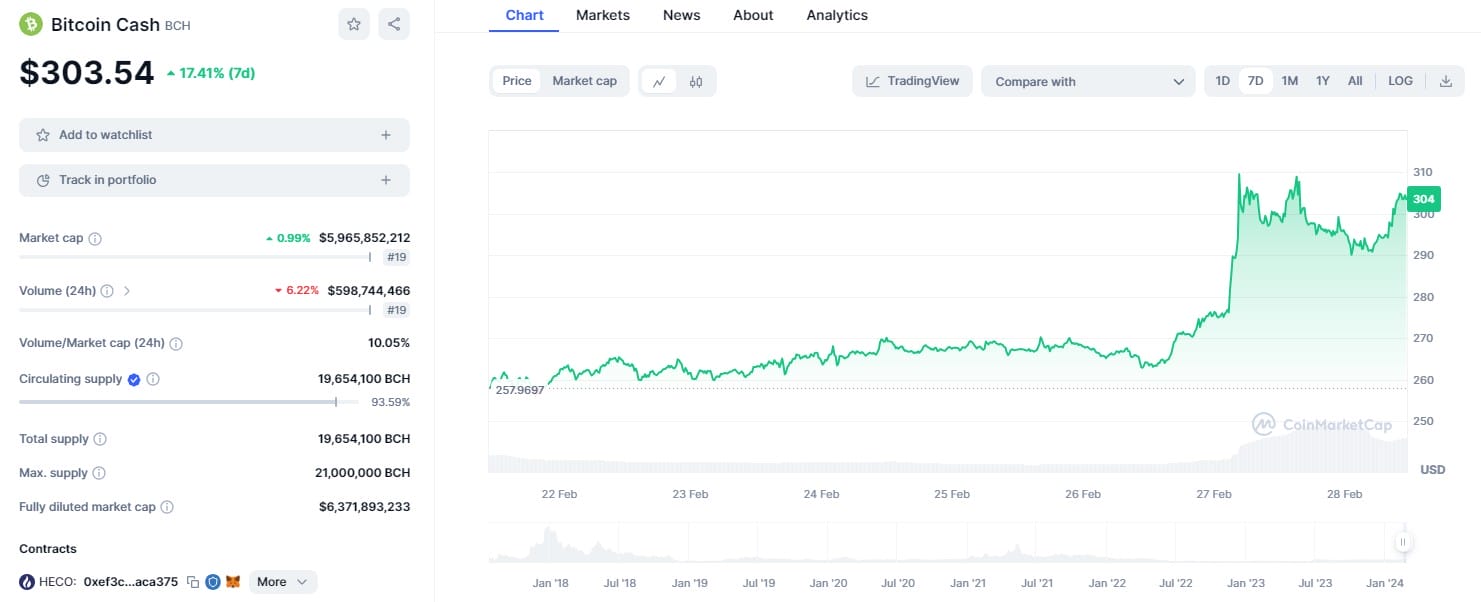Select the line chart view icon

pyautogui.click(x=659, y=82)
